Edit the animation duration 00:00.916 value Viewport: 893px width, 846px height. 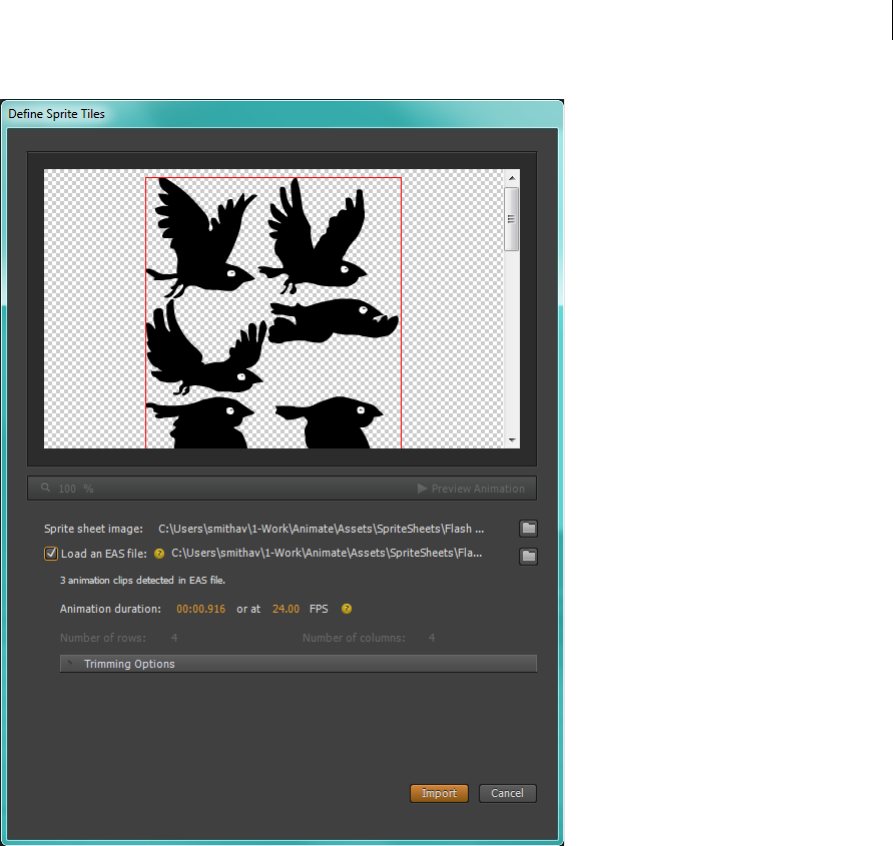click(200, 608)
